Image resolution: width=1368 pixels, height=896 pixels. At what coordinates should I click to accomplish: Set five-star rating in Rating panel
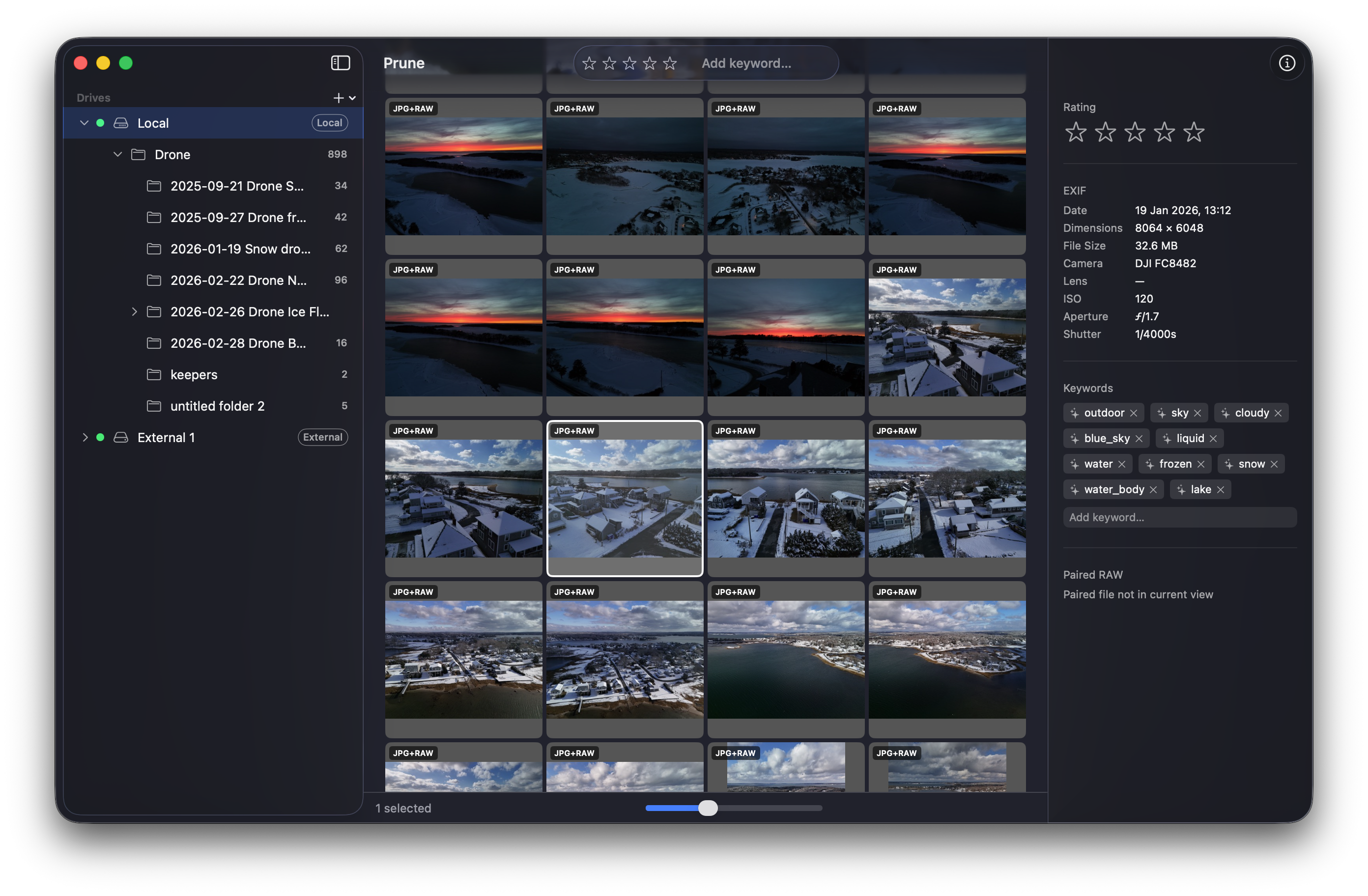coord(1194,132)
